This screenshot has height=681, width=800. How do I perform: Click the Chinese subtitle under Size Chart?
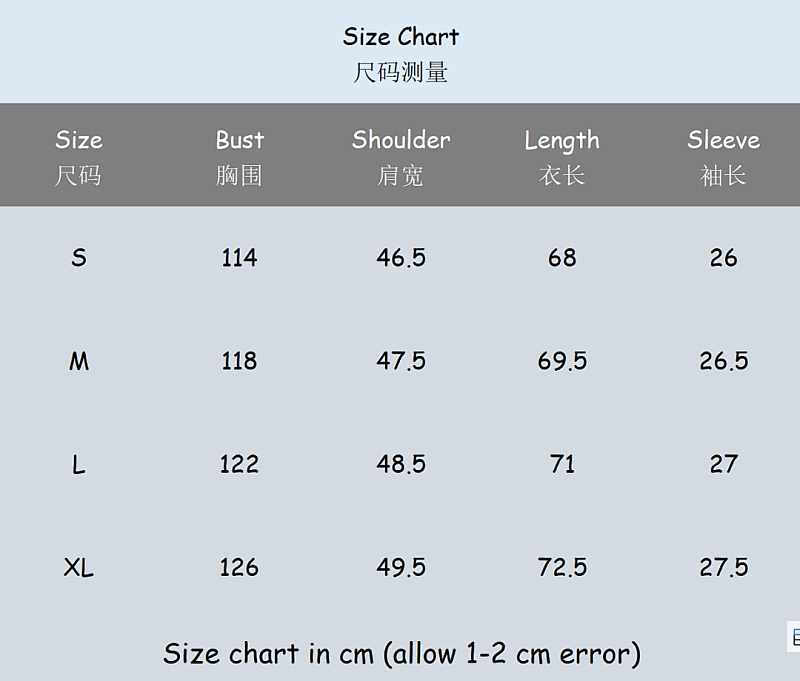pyautogui.click(x=401, y=72)
